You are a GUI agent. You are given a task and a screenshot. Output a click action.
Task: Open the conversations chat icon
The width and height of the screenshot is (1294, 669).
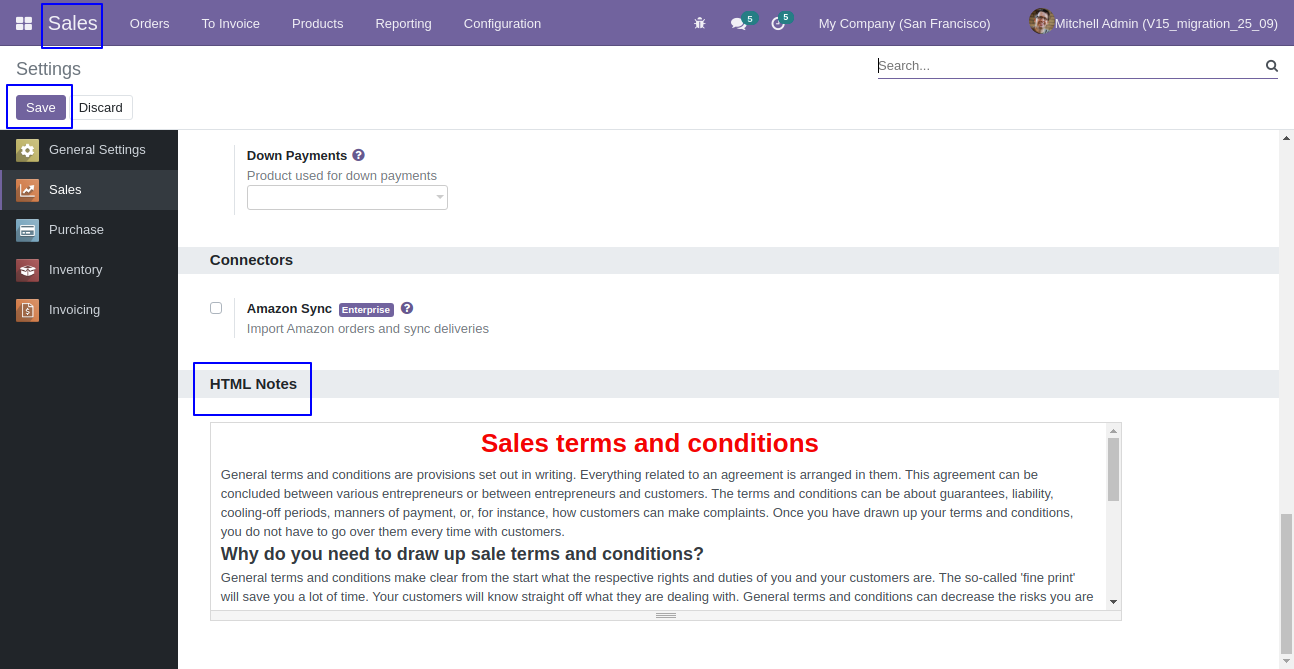pos(739,23)
